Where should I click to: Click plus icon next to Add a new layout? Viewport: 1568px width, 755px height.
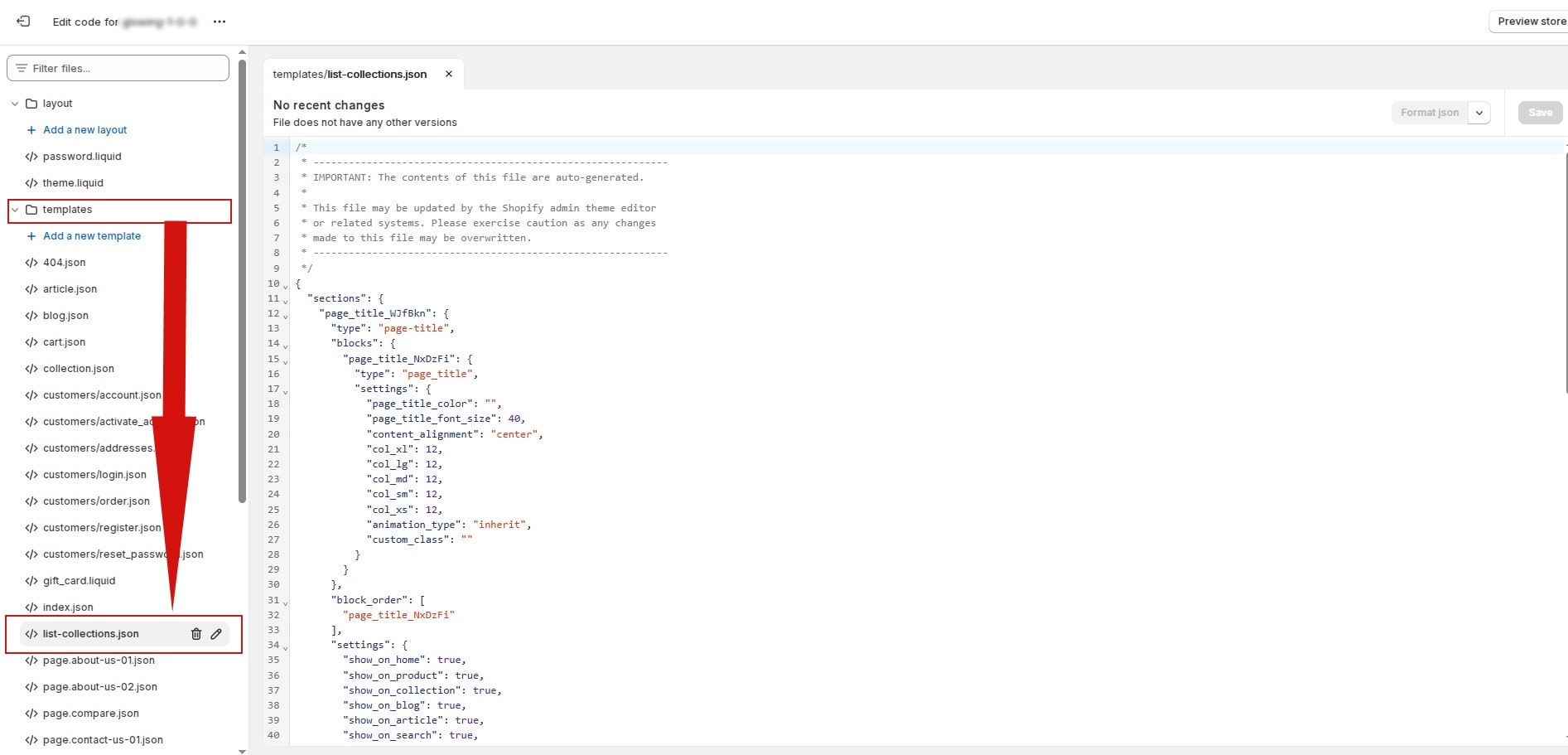[x=31, y=130]
